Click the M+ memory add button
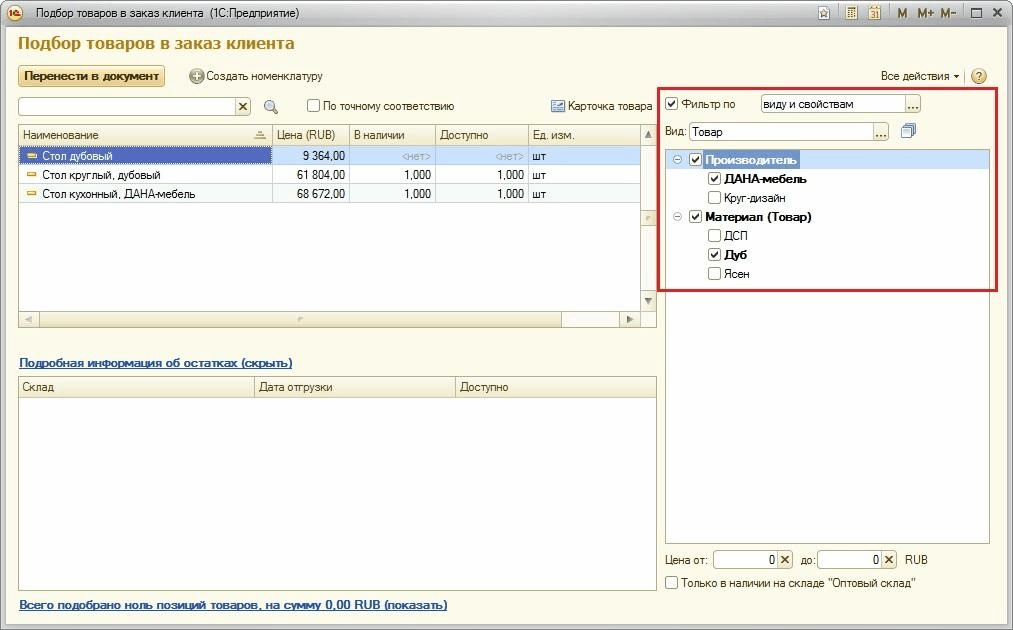 click(x=924, y=13)
